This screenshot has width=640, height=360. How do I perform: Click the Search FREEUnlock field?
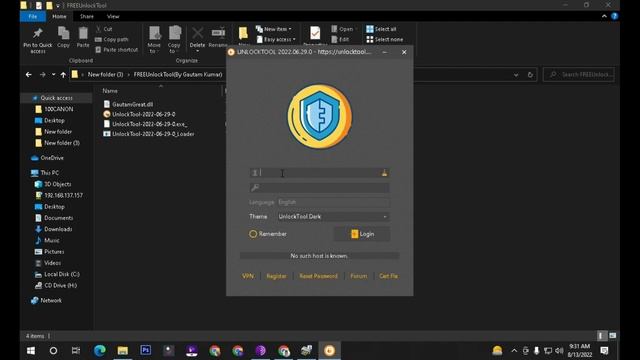[579, 75]
